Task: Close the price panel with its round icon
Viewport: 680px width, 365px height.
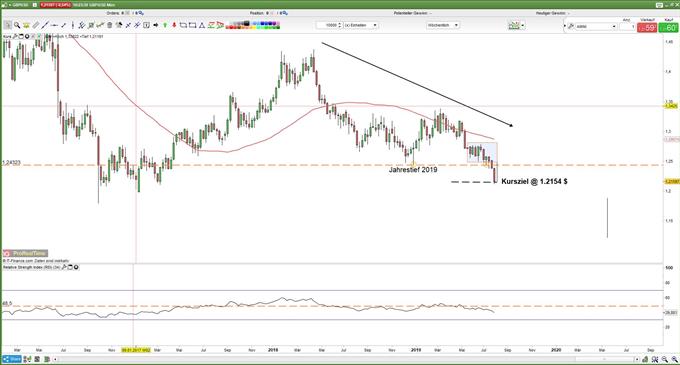Action: (27, 36)
